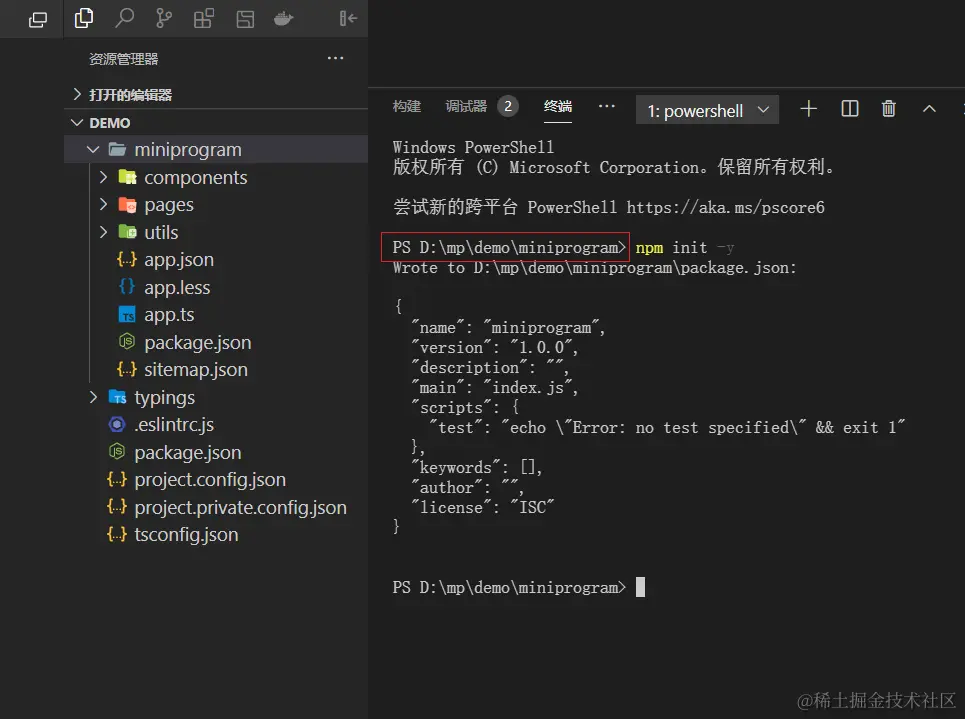Viewport: 965px width, 719px height.
Task: Collapse the miniprogram folder chevron
Action: [93, 149]
